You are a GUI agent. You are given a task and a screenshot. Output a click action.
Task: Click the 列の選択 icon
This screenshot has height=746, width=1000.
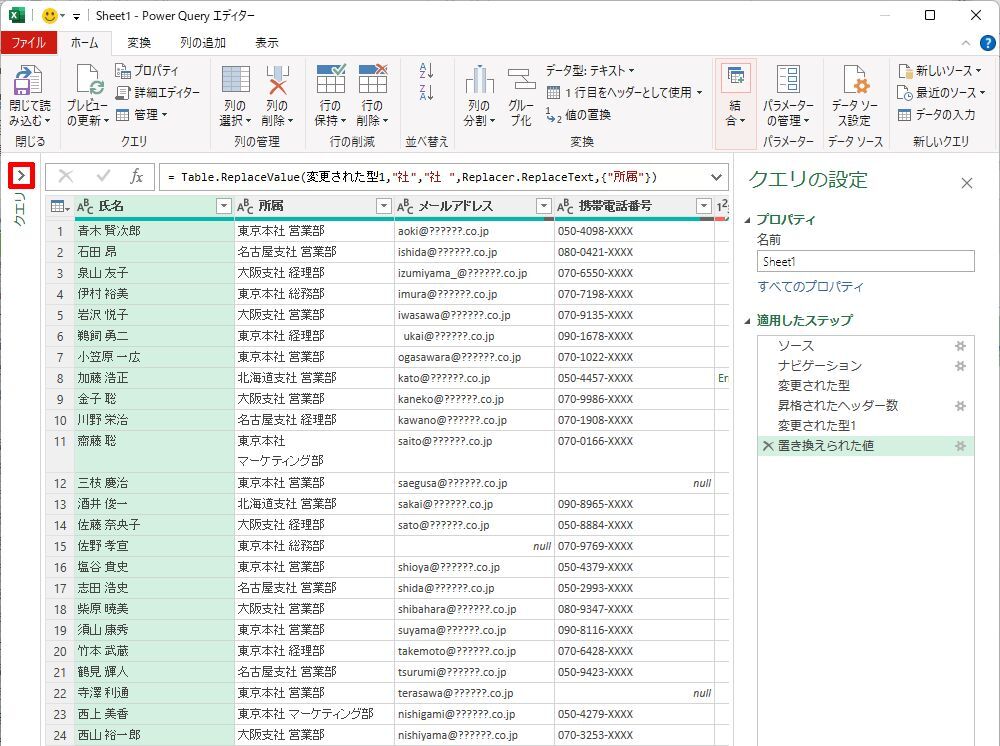[235, 80]
